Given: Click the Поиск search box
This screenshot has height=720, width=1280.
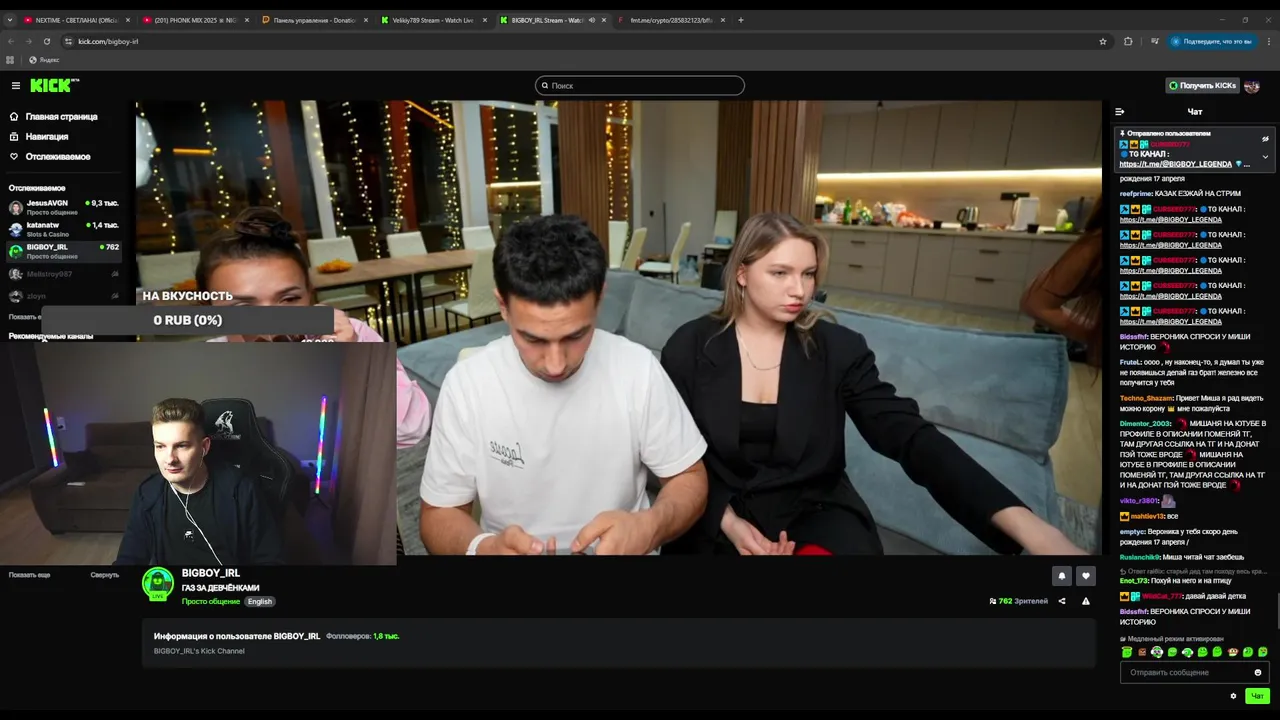Looking at the screenshot, I should (640, 86).
